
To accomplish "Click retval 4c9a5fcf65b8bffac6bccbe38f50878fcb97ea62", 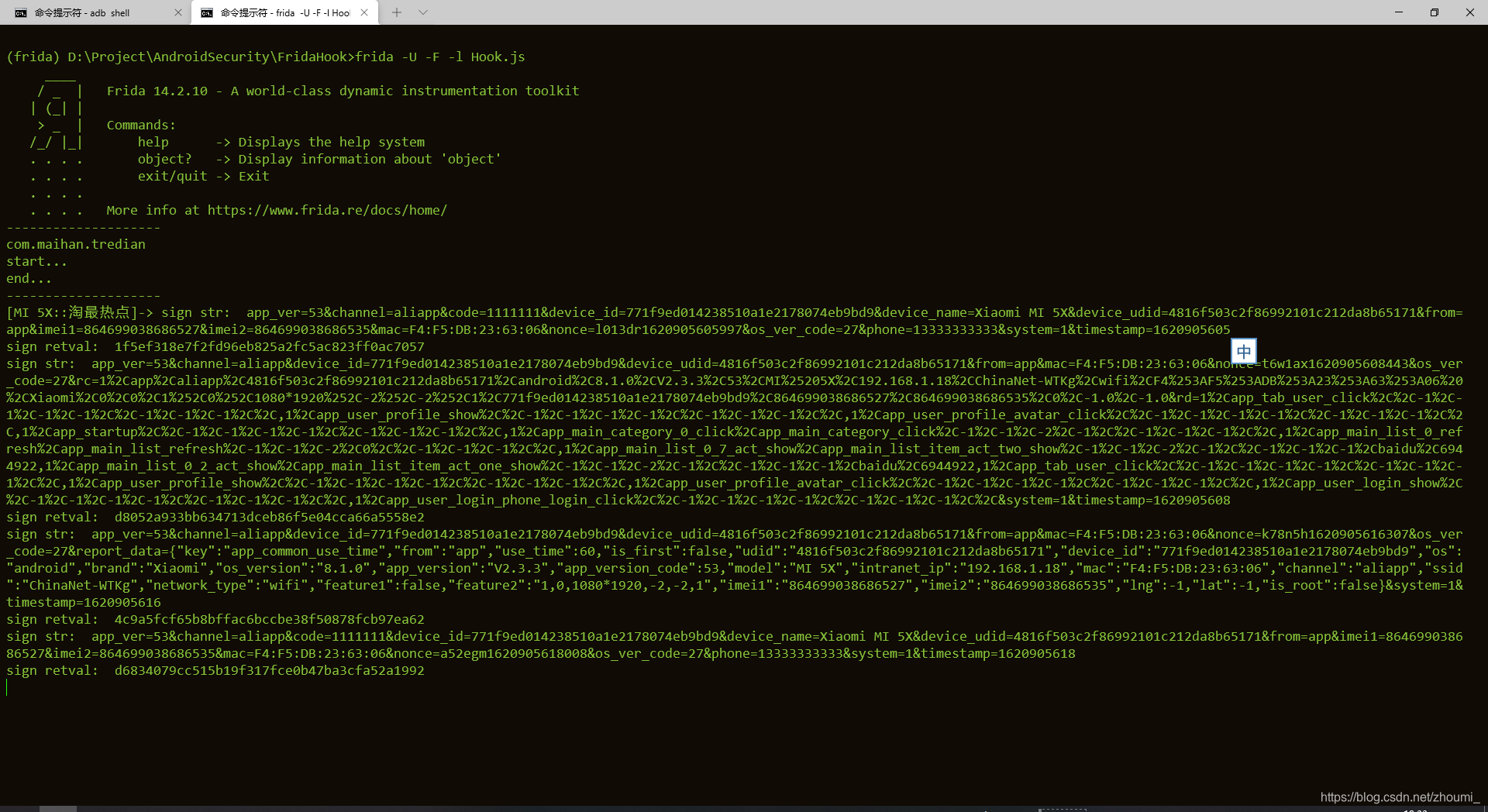I will (x=269, y=619).
